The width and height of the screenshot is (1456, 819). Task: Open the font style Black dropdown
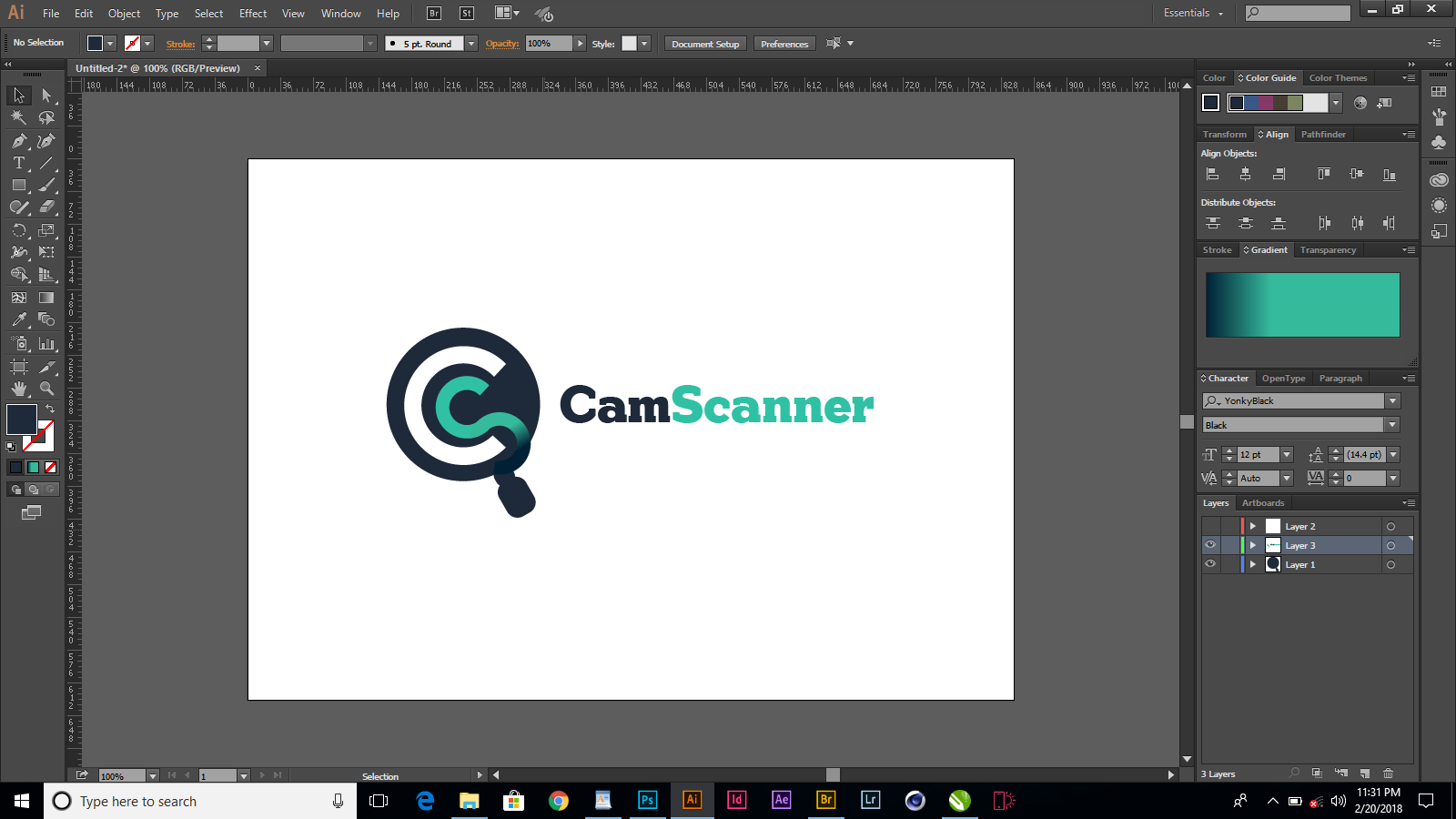(1392, 425)
